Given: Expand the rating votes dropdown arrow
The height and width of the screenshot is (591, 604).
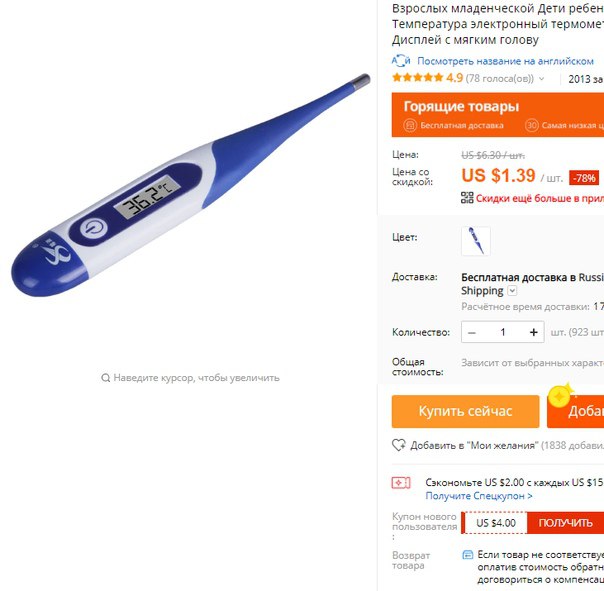Looking at the screenshot, I should pos(542,79).
